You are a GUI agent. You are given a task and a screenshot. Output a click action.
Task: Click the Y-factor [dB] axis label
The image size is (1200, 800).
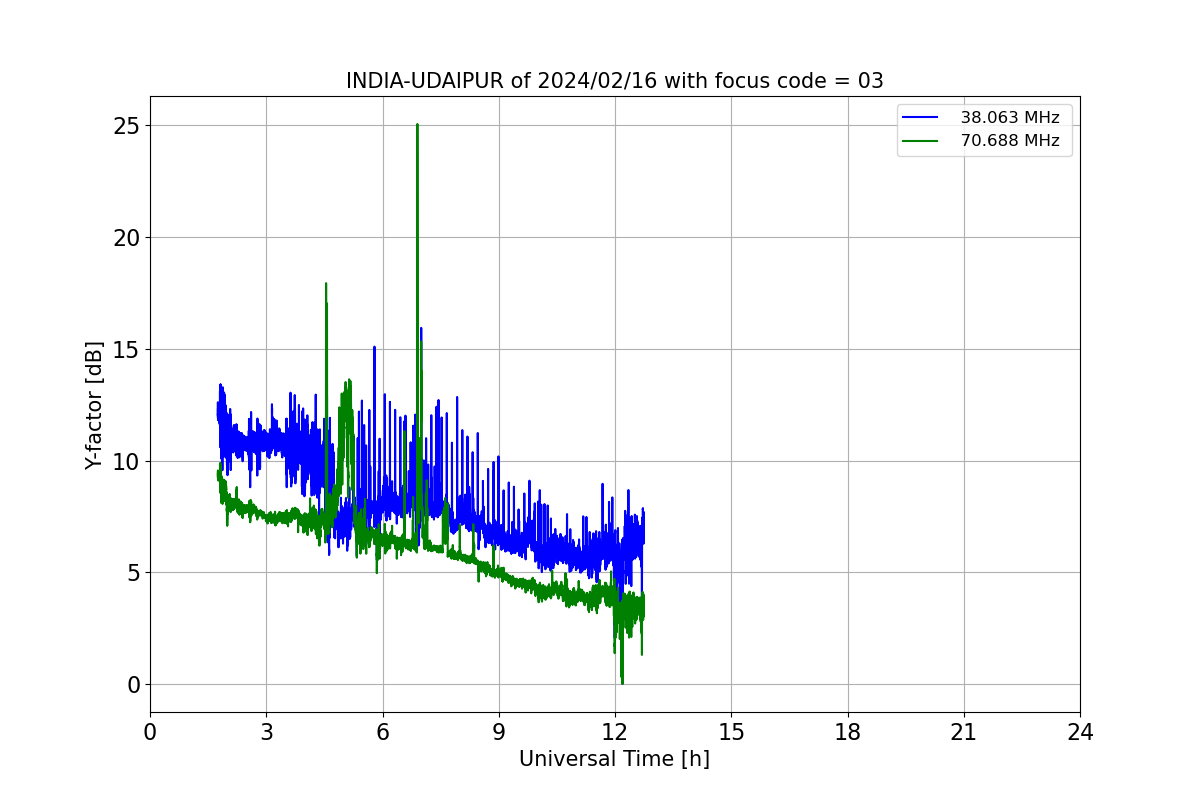tap(94, 405)
